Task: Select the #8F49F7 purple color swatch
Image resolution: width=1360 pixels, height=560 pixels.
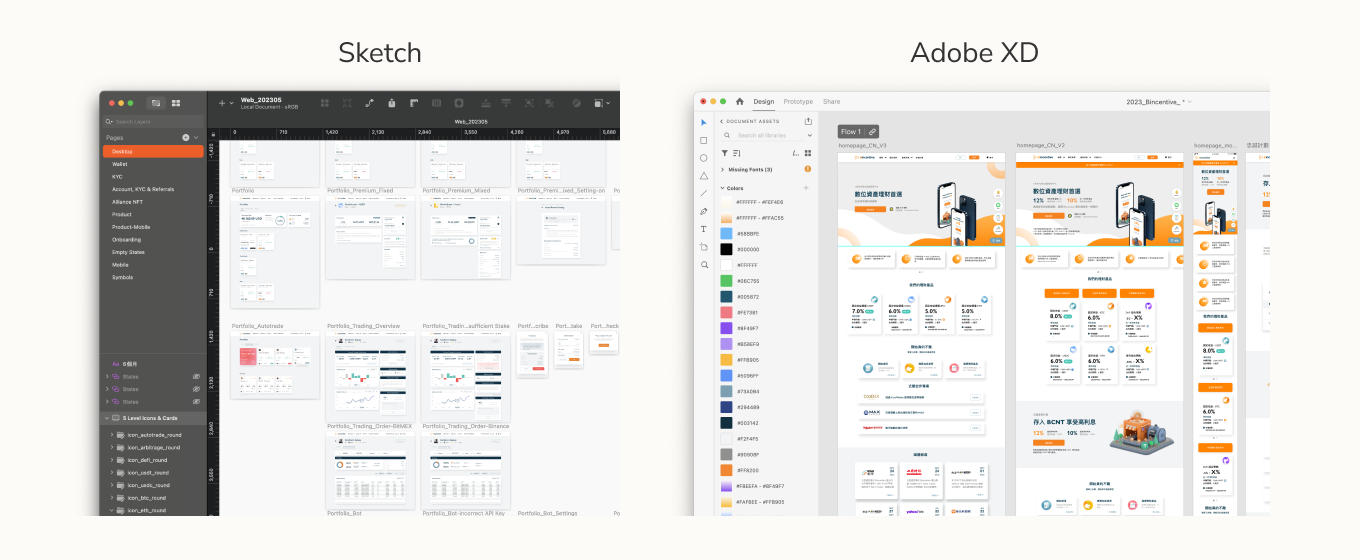Action: coord(726,328)
